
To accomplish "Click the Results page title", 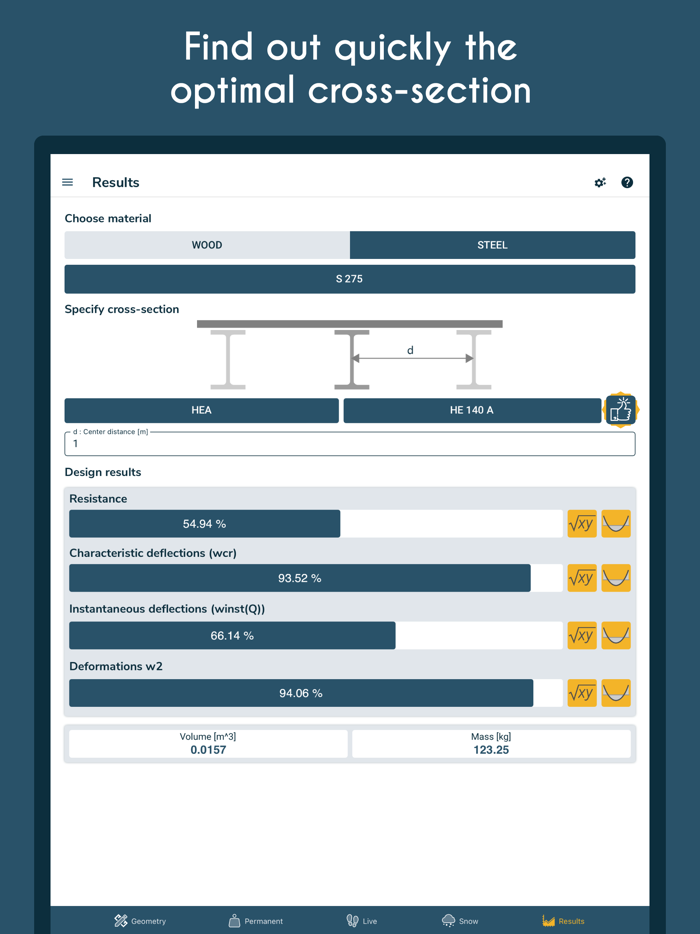I will (x=116, y=182).
